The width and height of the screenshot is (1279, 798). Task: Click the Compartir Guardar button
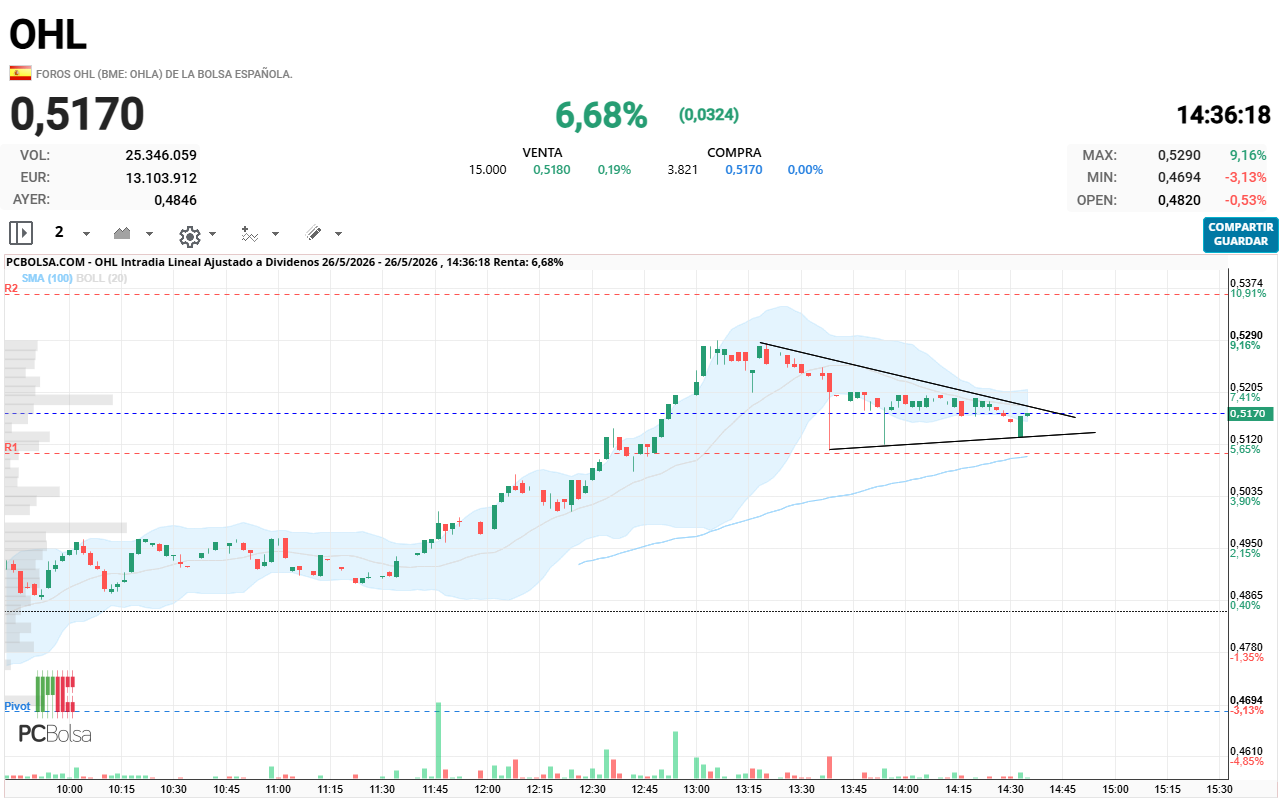tap(1241, 234)
